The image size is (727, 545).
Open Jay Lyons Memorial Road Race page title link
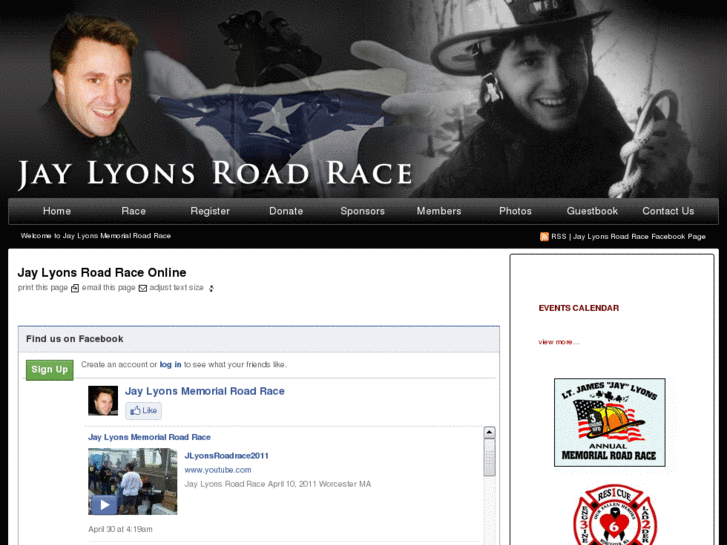[204, 391]
